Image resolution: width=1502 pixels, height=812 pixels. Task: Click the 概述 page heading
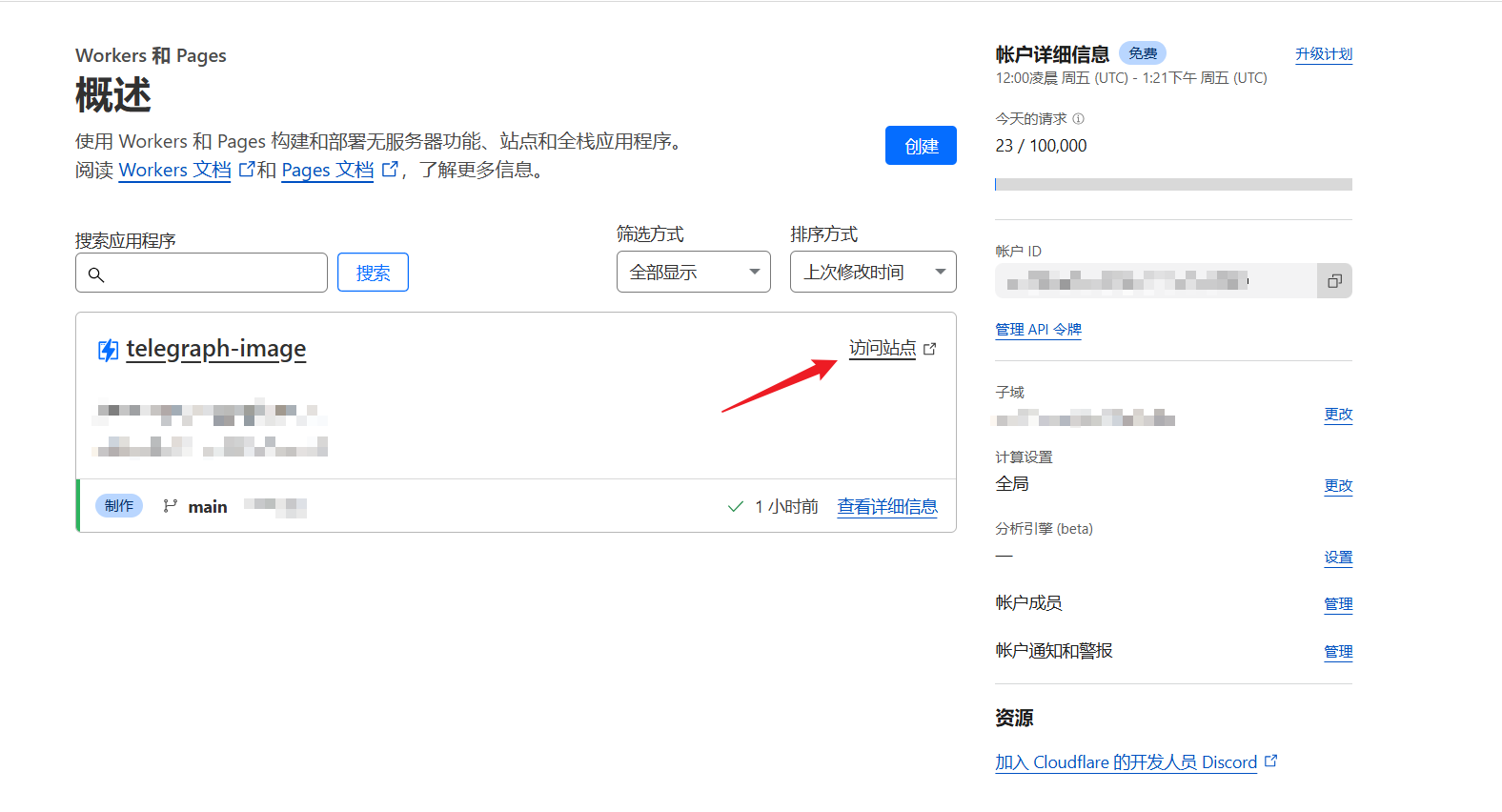113,95
